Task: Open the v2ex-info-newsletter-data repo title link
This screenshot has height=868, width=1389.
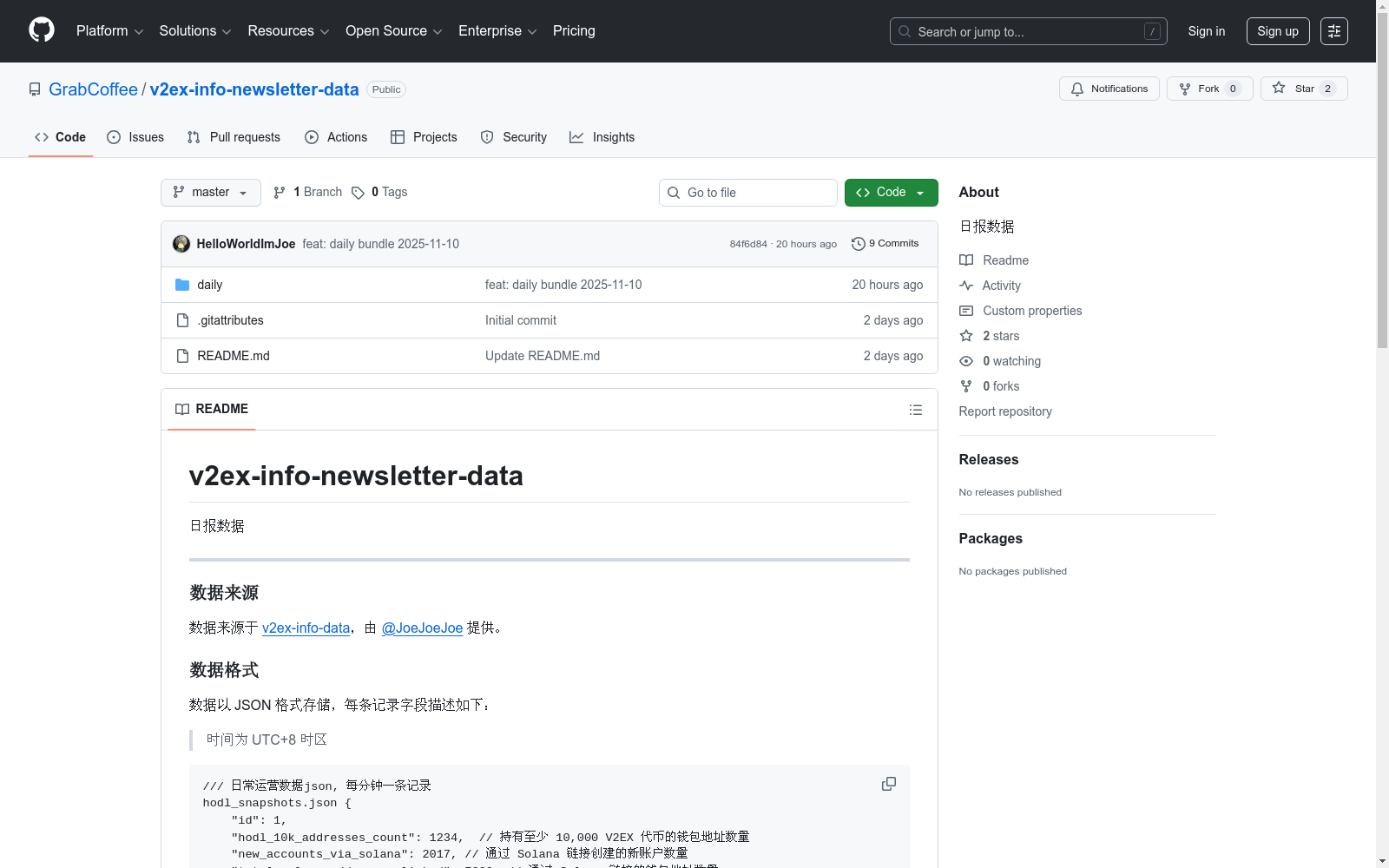Action: (254, 89)
